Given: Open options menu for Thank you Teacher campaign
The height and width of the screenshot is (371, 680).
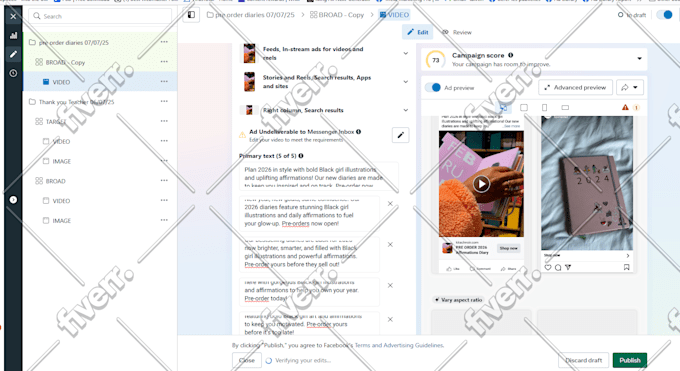Looking at the screenshot, I should (164, 101).
